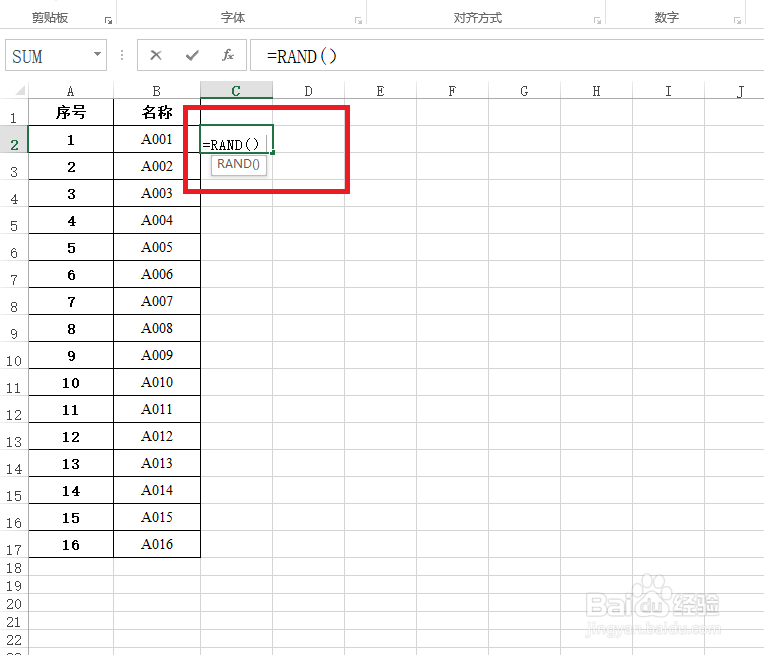Select row 10 header

pyautogui.click(x=14, y=356)
